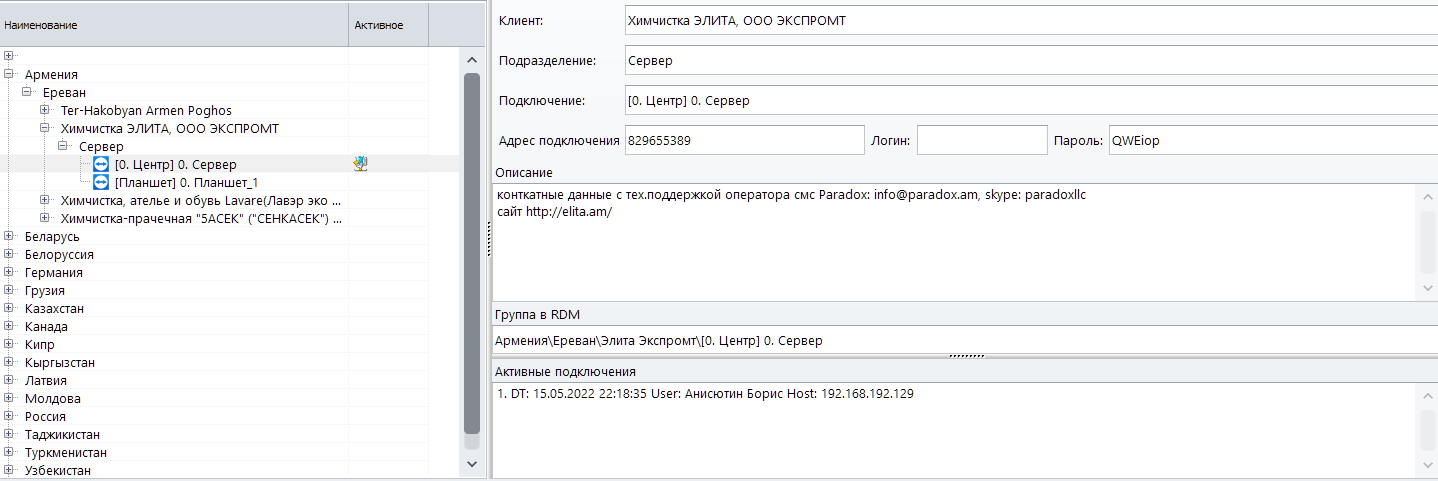This screenshot has width=1438, height=481.
Task: Expand the Беларусь country node
Action: tap(9, 236)
